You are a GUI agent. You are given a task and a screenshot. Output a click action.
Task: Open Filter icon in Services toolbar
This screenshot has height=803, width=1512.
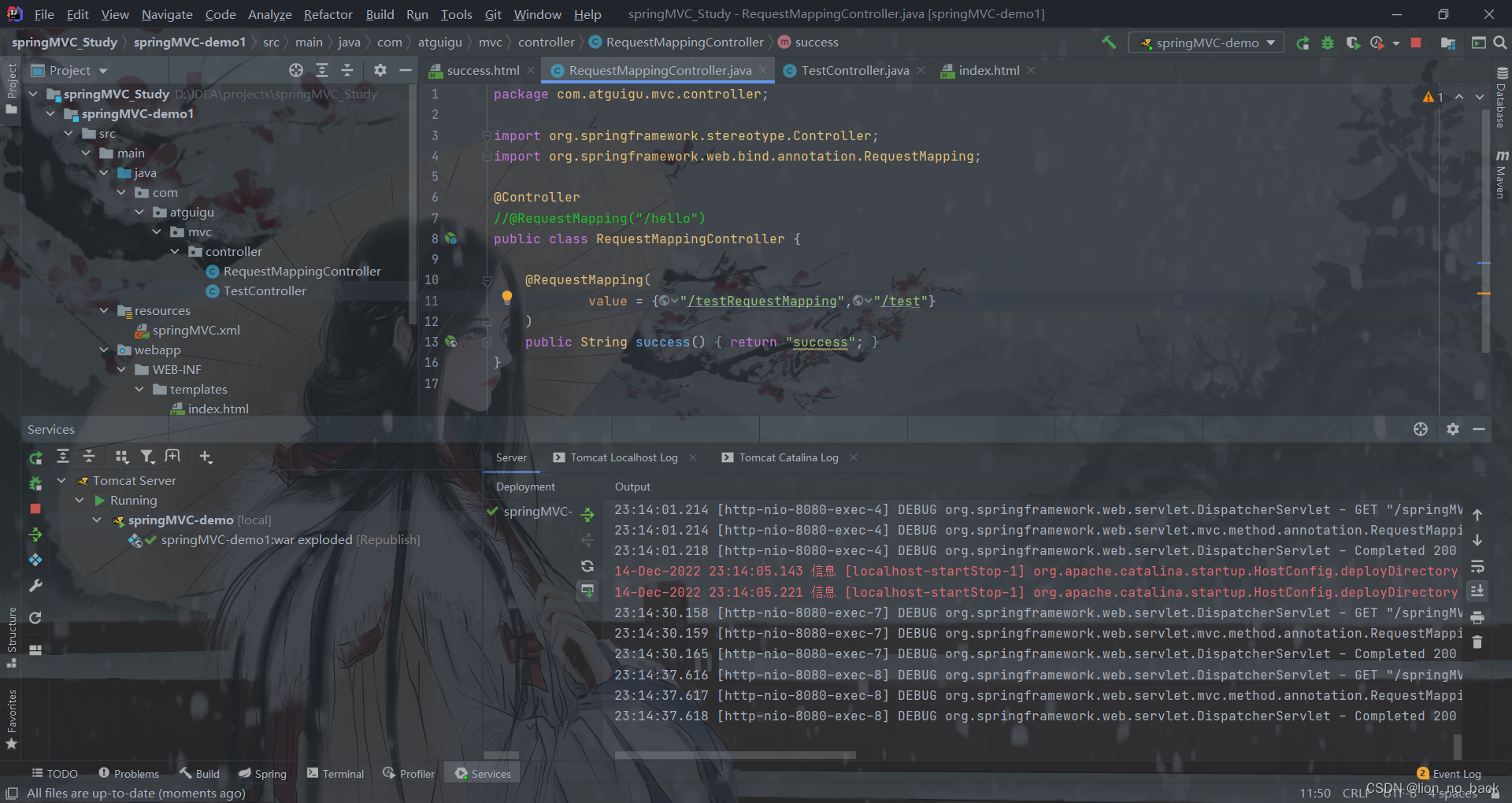147,457
